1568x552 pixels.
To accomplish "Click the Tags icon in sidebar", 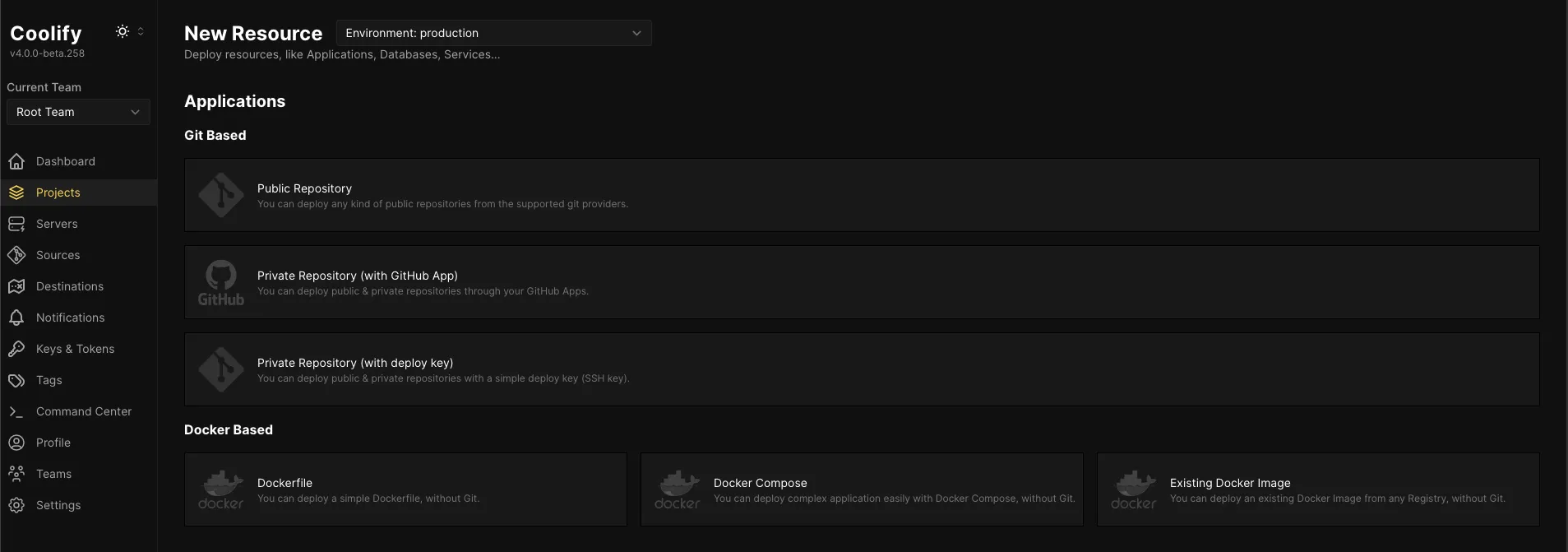I will coord(16,380).
